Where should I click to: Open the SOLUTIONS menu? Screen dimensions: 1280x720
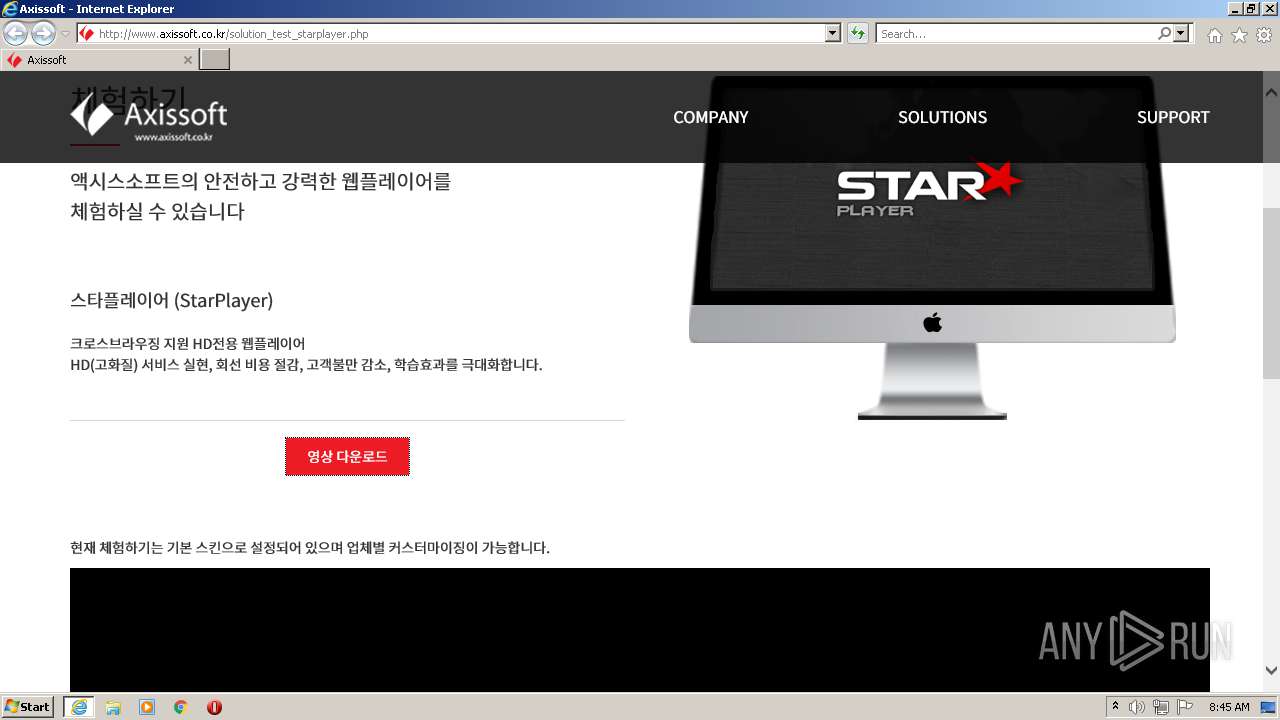(942, 117)
